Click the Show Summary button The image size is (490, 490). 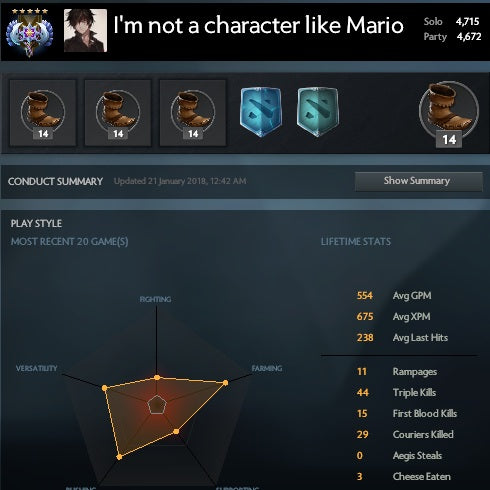point(419,181)
